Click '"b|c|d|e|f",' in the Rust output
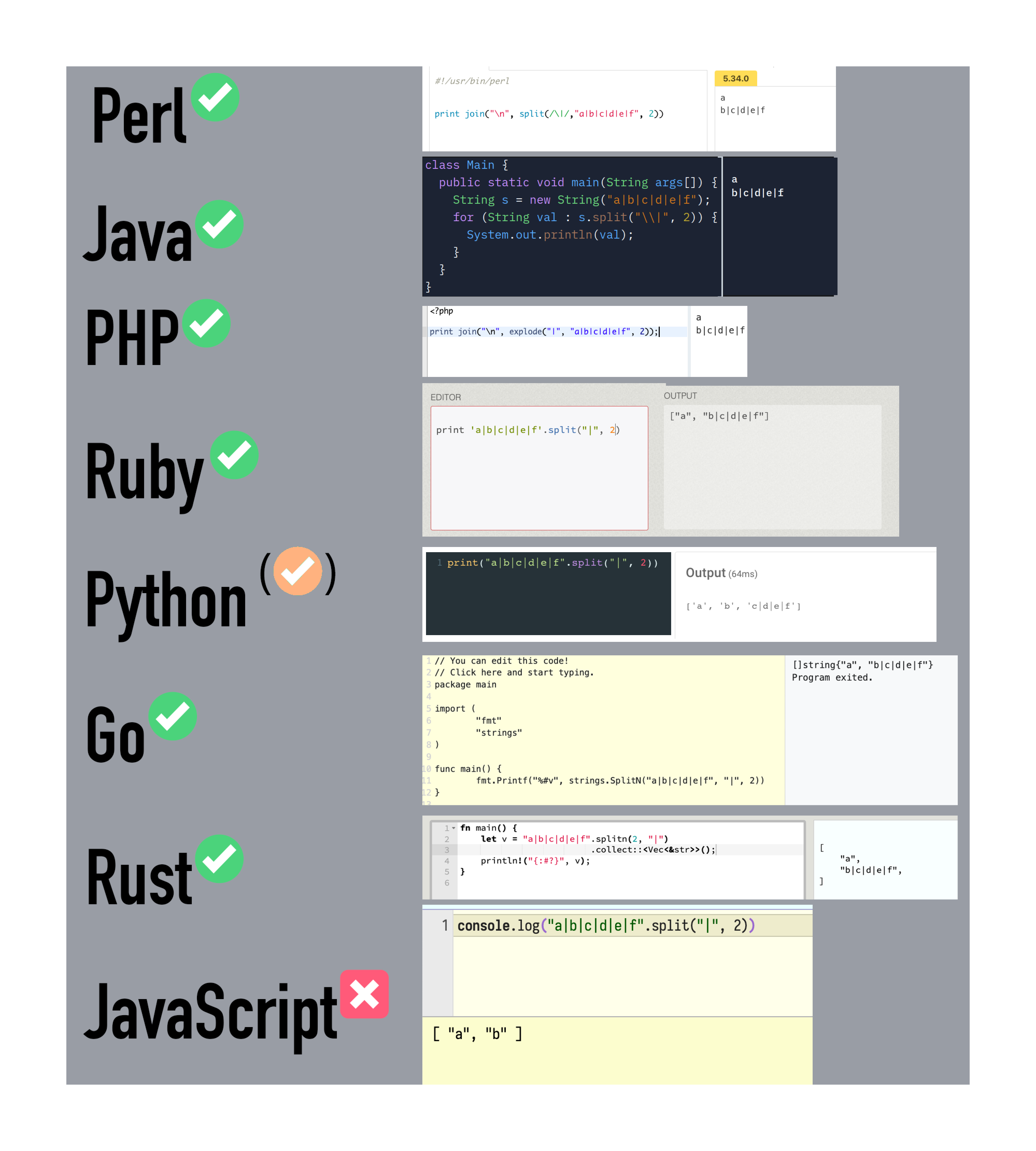Image resolution: width=1036 pixels, height=1151 pixels. [871, 870]
